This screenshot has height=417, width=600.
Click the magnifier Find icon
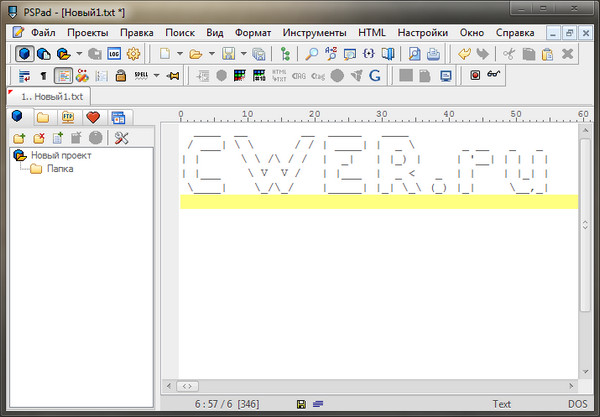312,53
